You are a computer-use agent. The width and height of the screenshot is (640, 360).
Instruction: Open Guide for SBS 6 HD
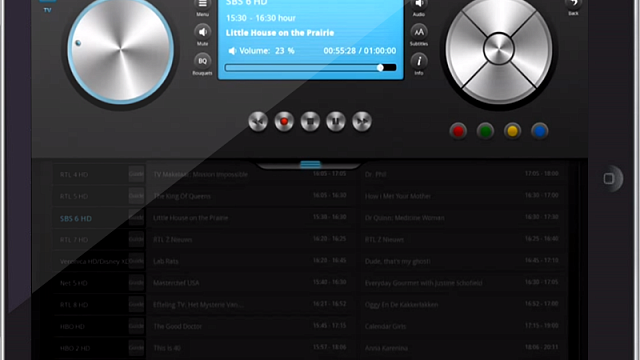click(x=136, y=218)
